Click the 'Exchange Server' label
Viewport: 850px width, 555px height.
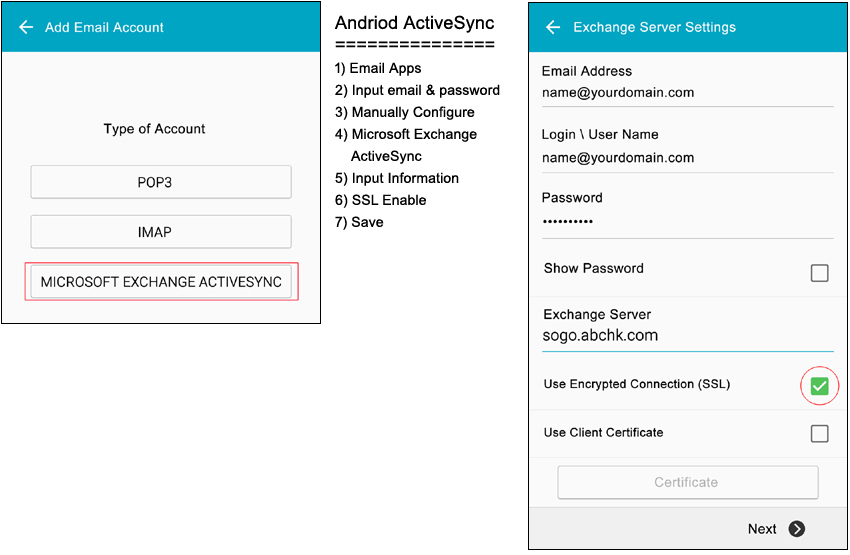597,314
